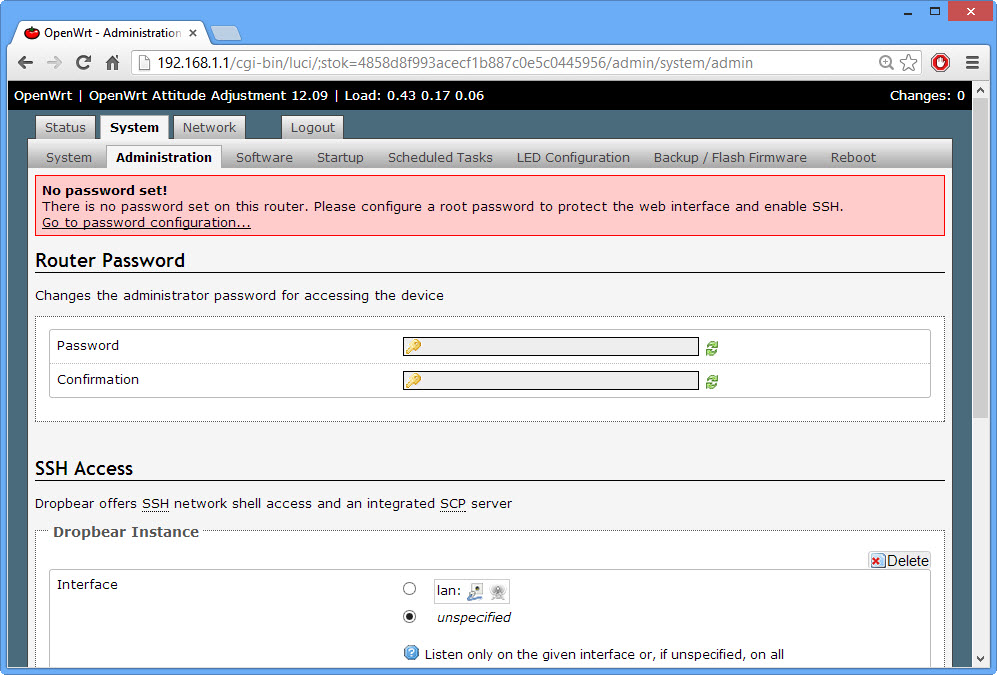
Task: Click the SSH Access heading
Action: pos(84,468)
